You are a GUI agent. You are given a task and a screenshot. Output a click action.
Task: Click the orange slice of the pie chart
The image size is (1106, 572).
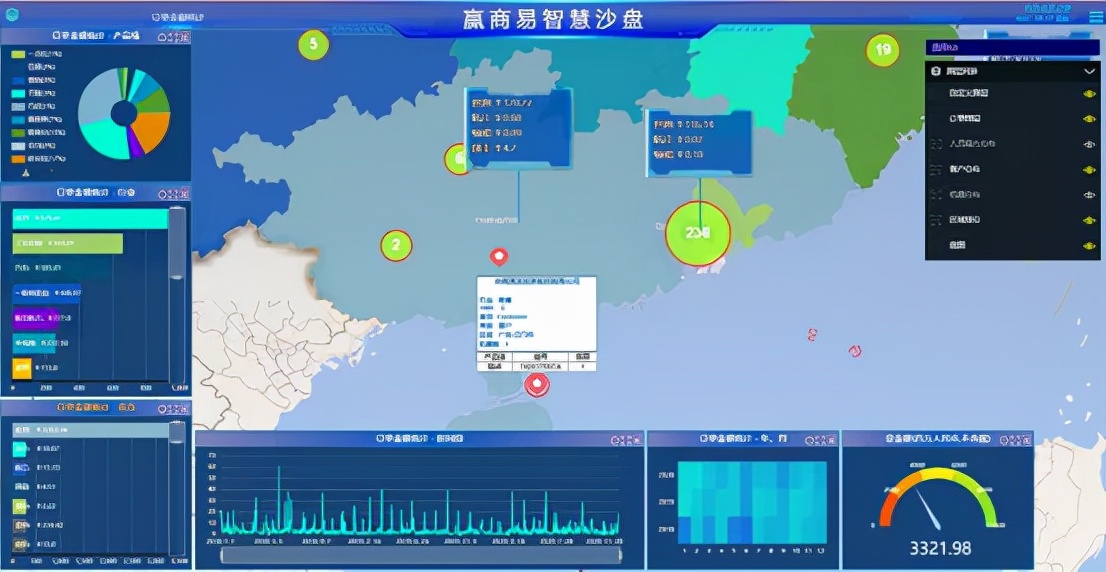coord(152,132)
